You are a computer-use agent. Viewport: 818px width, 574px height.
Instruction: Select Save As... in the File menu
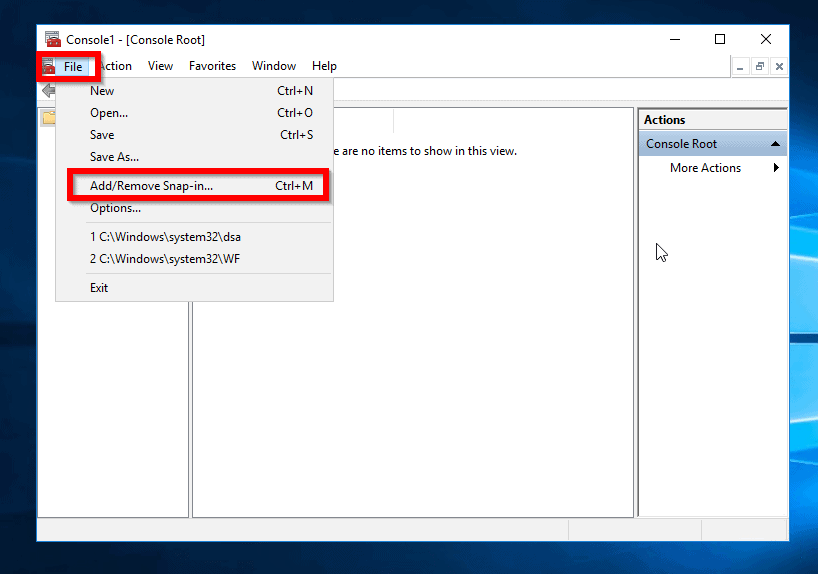coord(194,157)
